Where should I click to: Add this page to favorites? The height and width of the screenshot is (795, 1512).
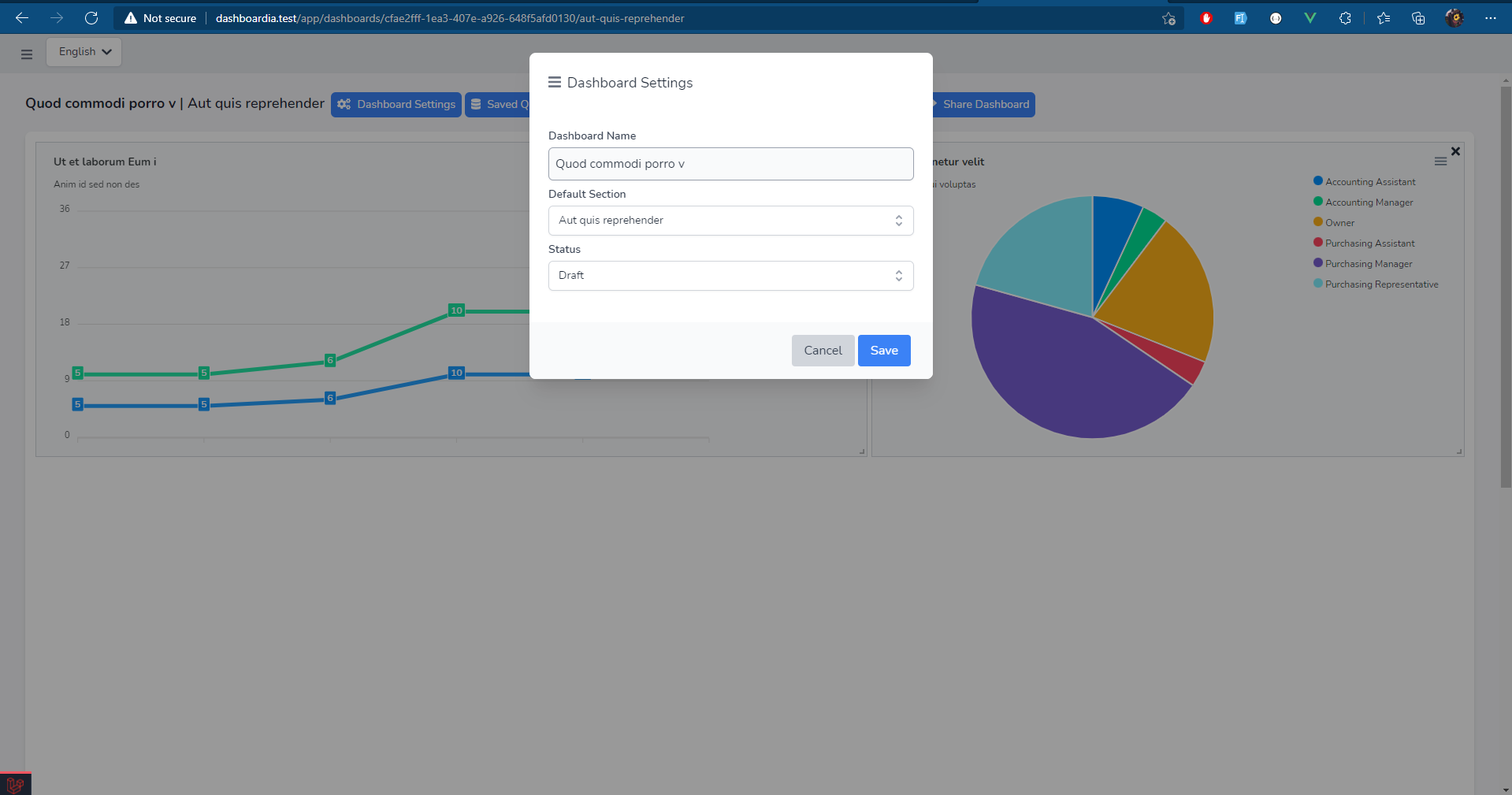[x=1168, y=18]
